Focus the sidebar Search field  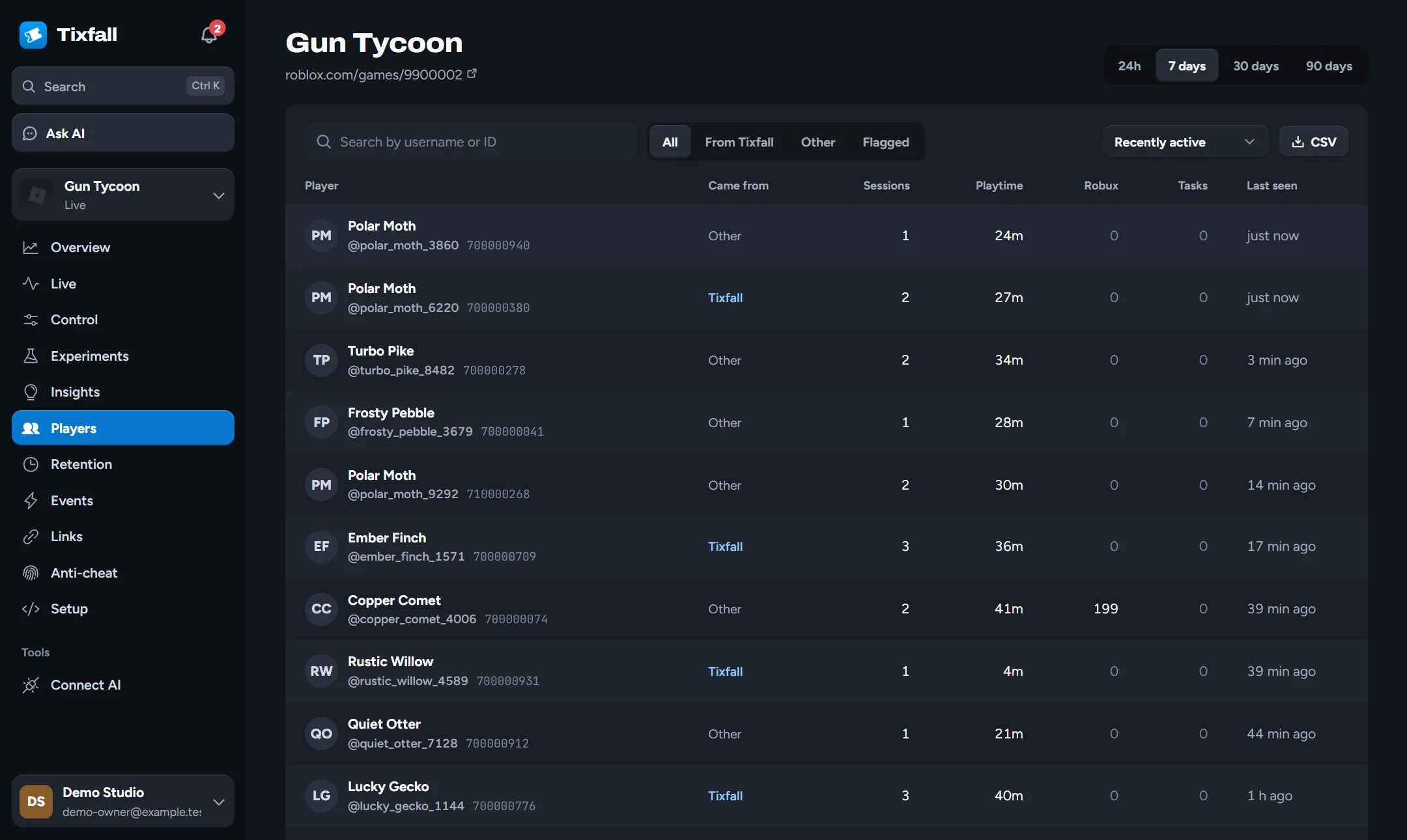coord(123,86)
